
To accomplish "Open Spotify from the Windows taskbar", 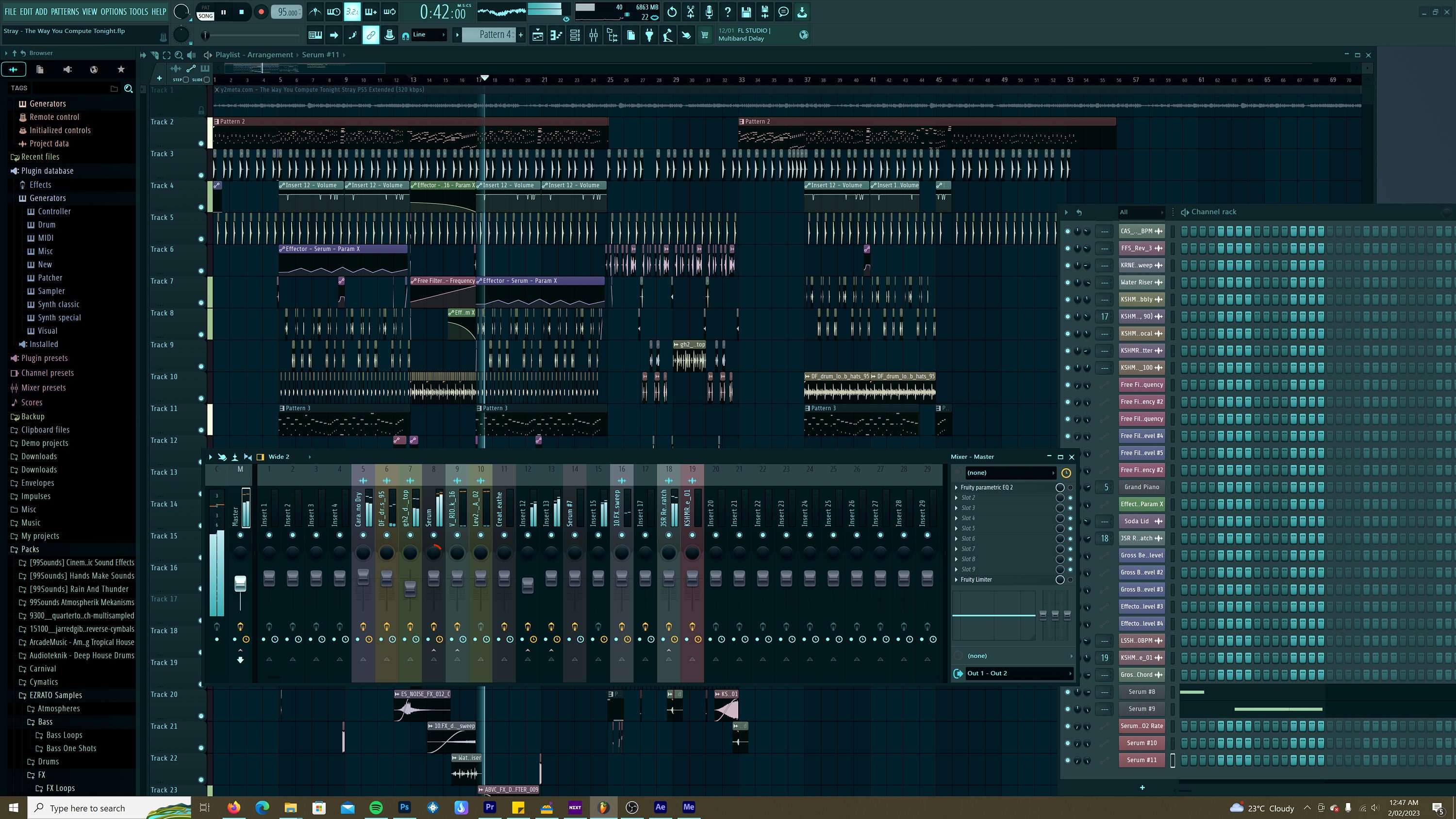I will tap(376, 807).
